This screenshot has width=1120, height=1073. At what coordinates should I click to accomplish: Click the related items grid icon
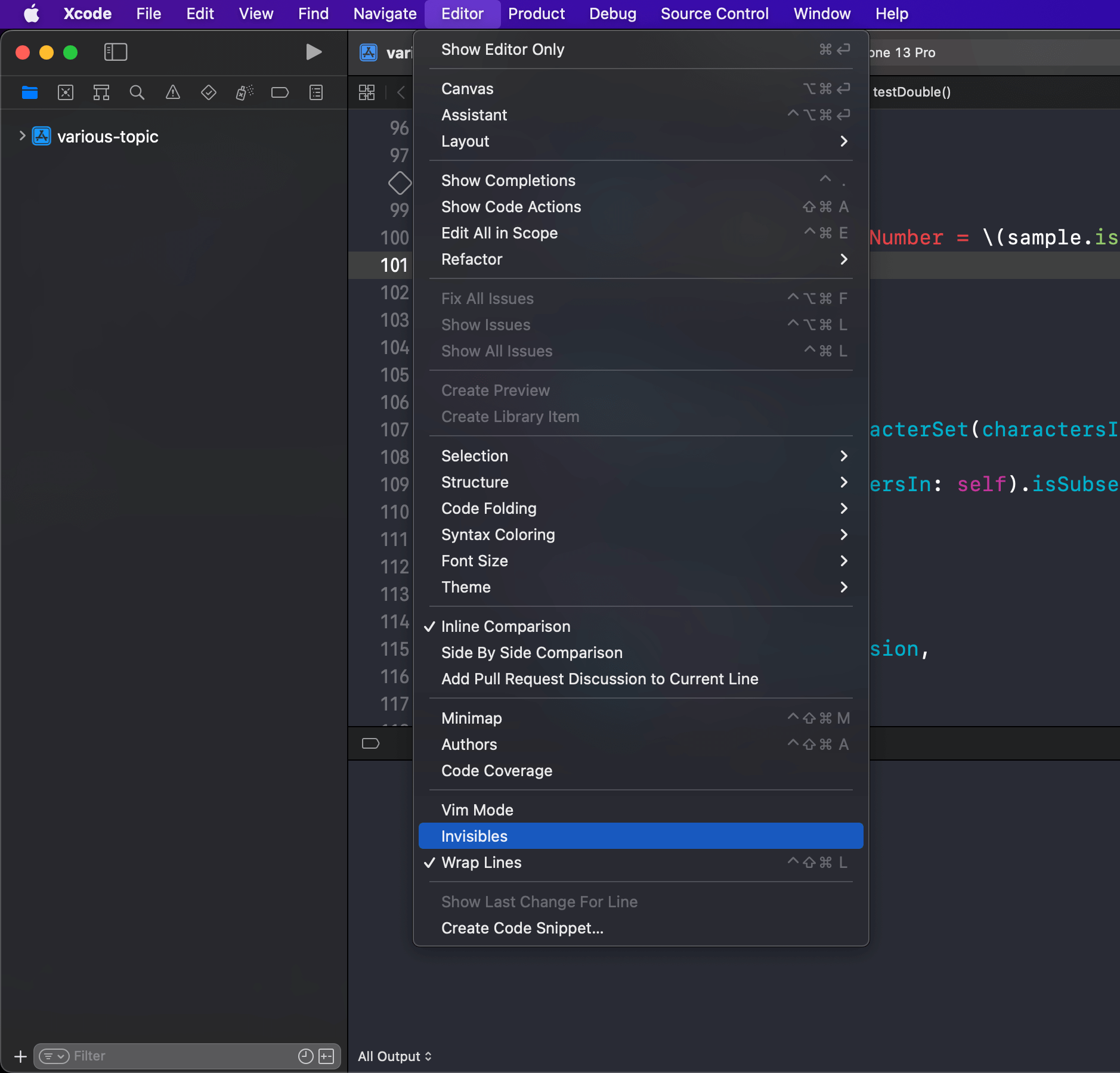367,92
